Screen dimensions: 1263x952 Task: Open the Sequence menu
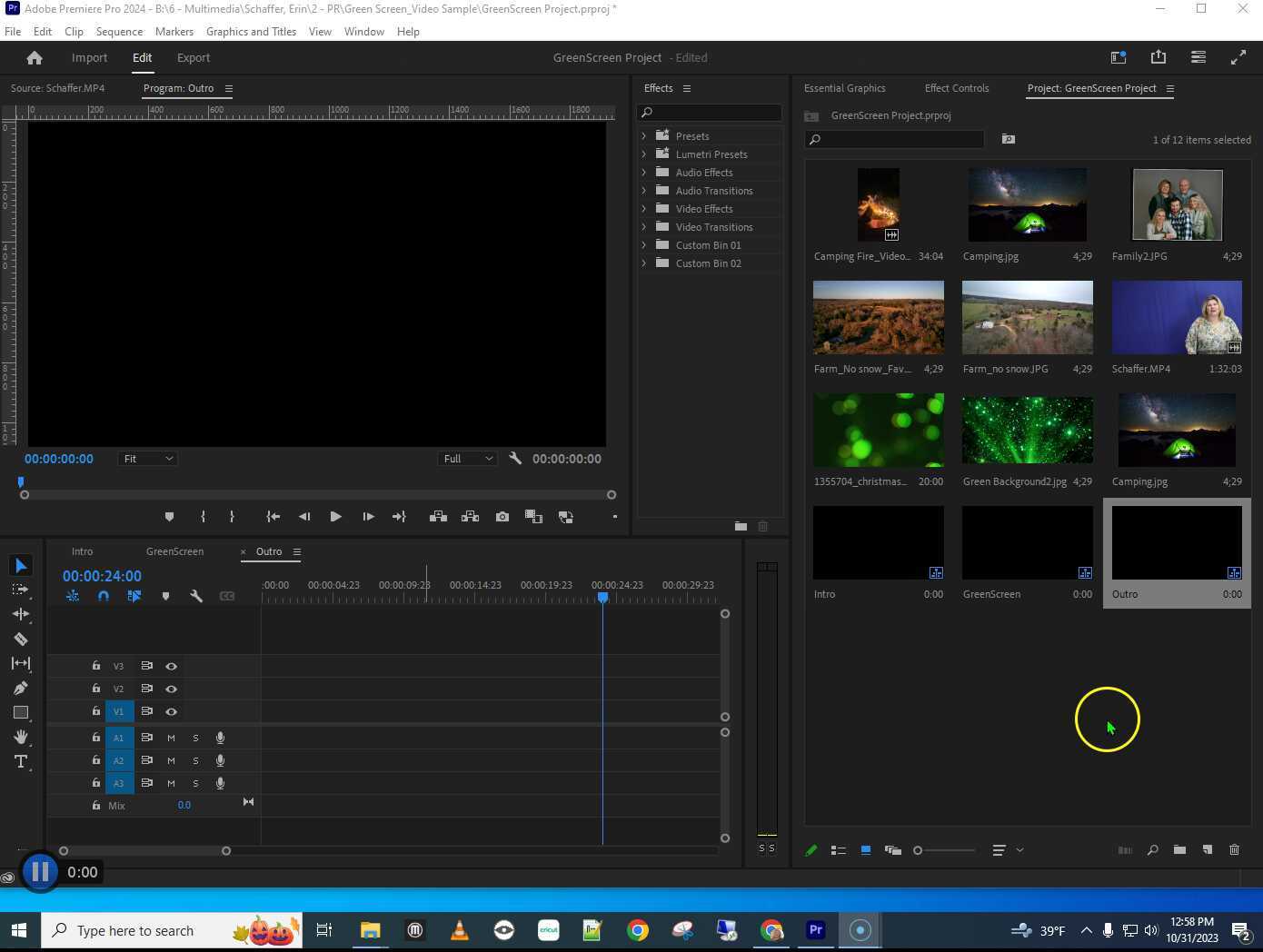tap(119, 31)
